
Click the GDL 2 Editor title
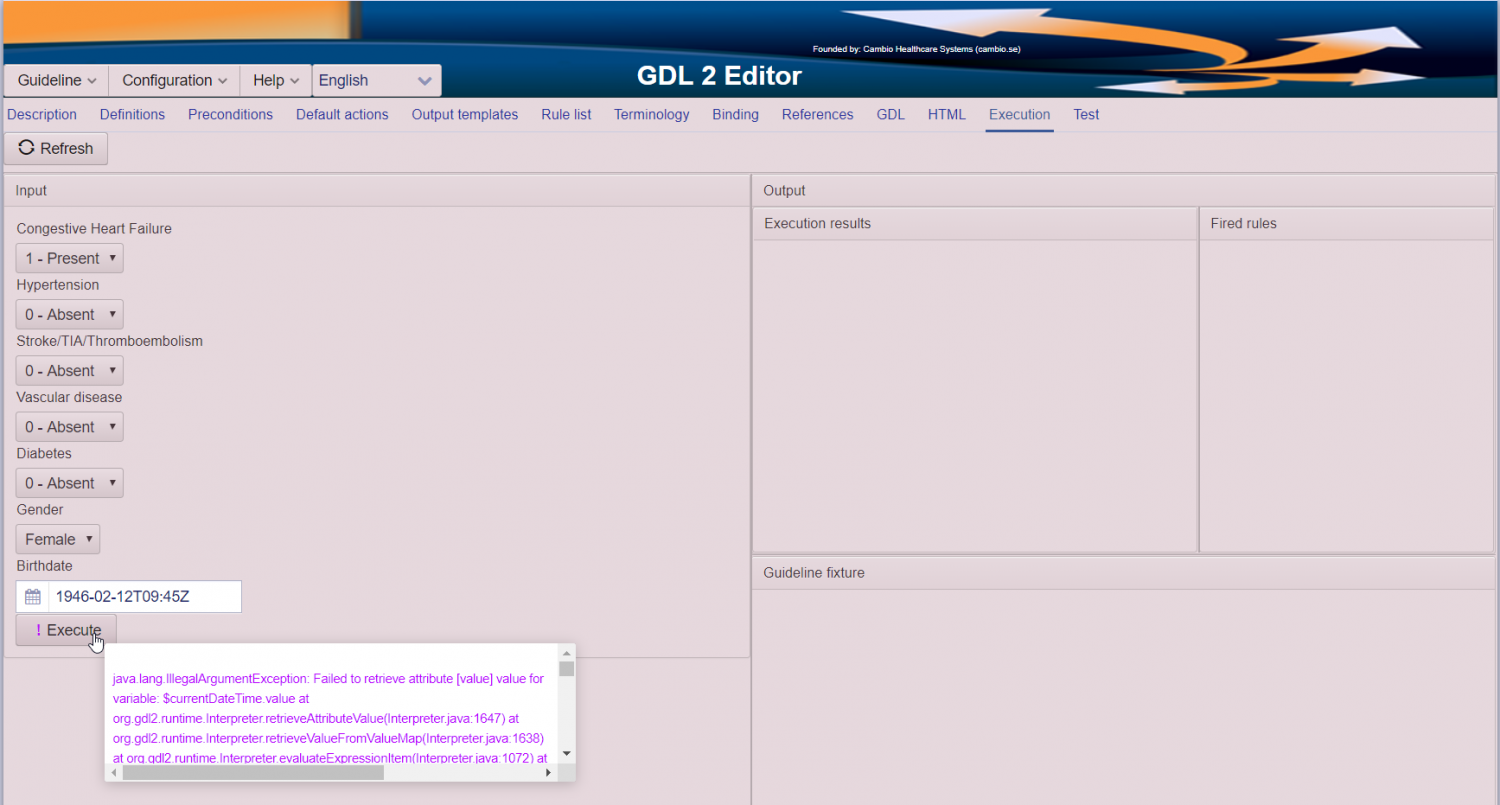coord(719,76)
